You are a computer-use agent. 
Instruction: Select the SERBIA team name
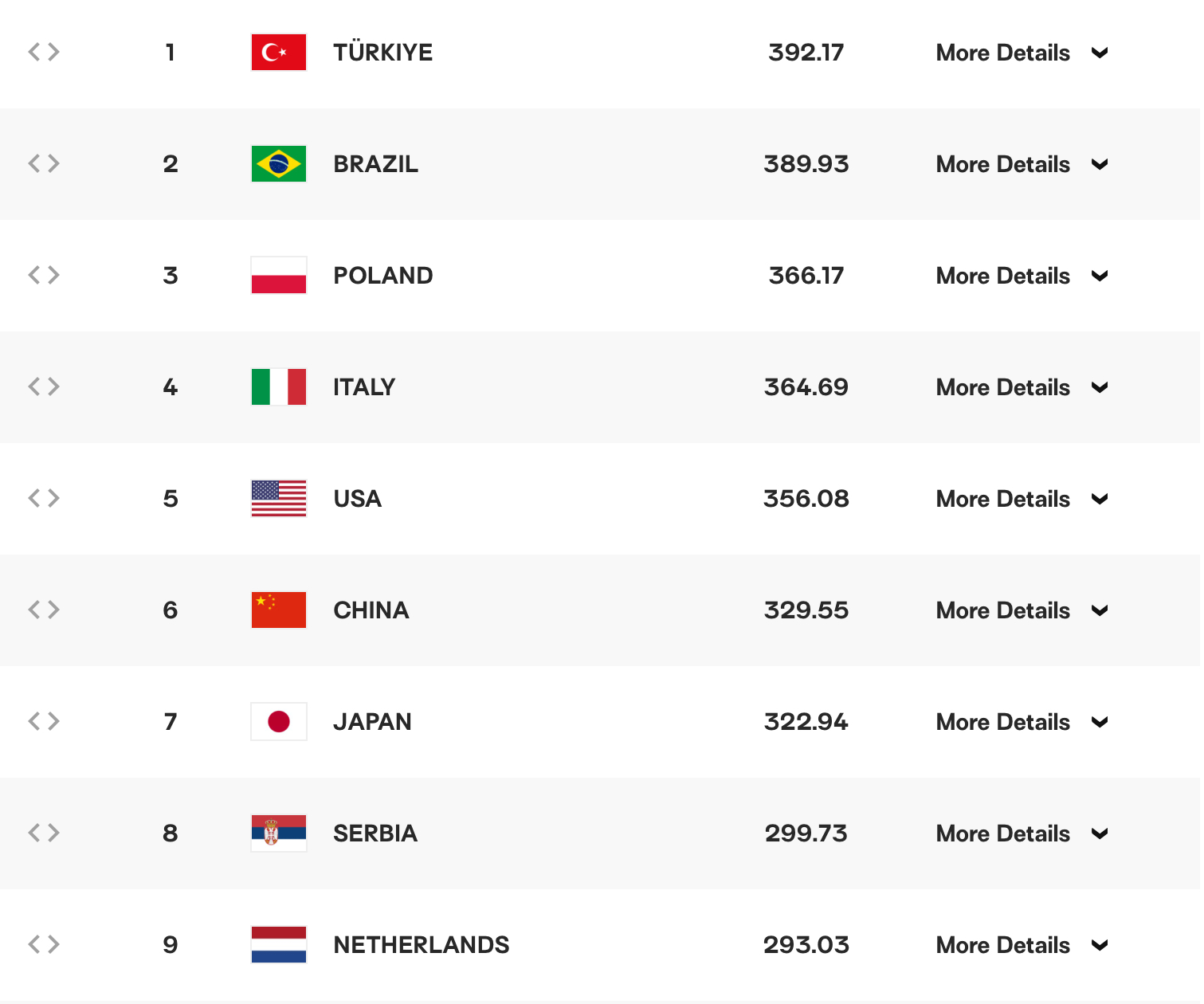(x=375, y=833)
